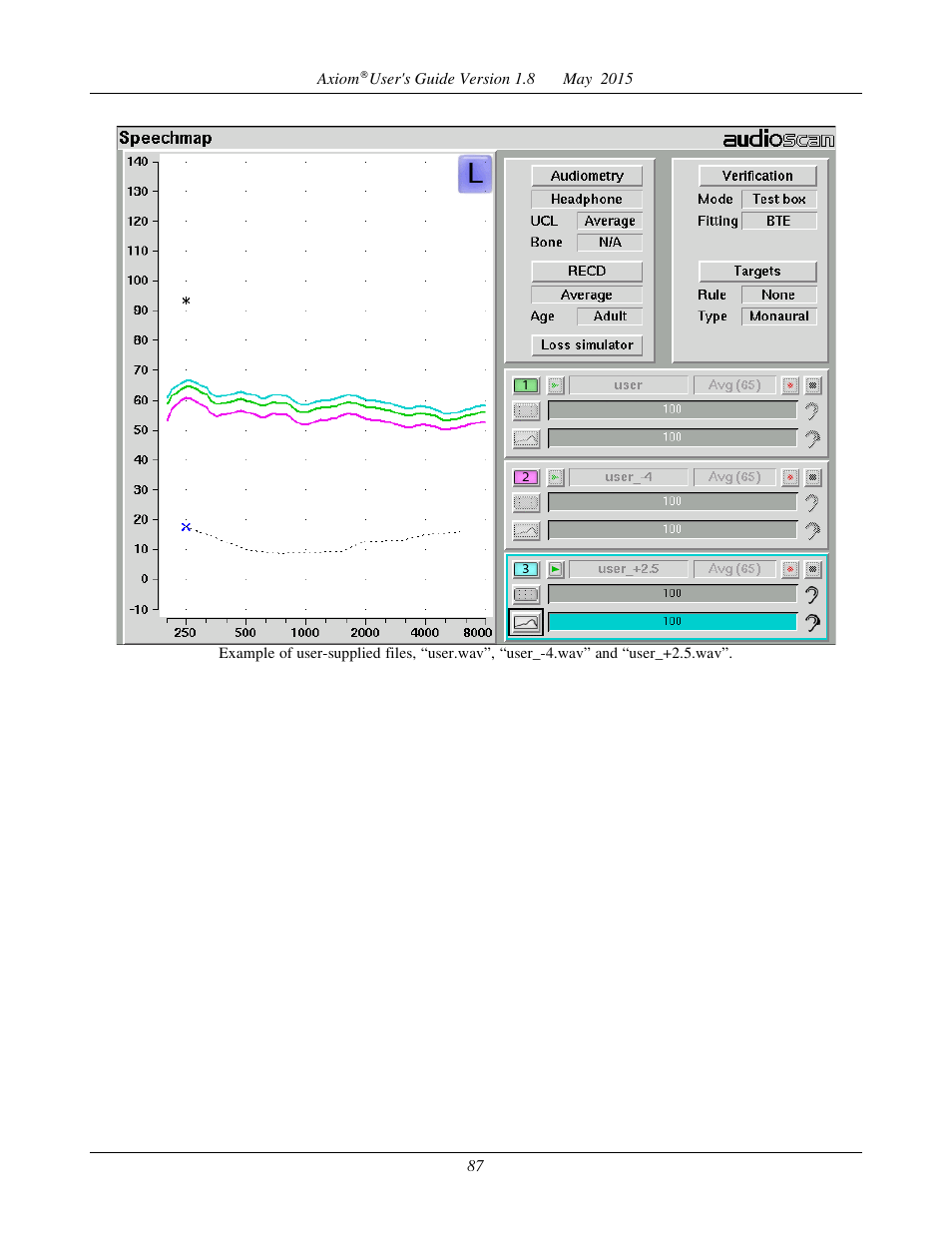Click test 2 lower 100 level bar
Image resolution: width=952 pixels, height=1233 pixels.
pyautogui.click(x=673, y=530)
